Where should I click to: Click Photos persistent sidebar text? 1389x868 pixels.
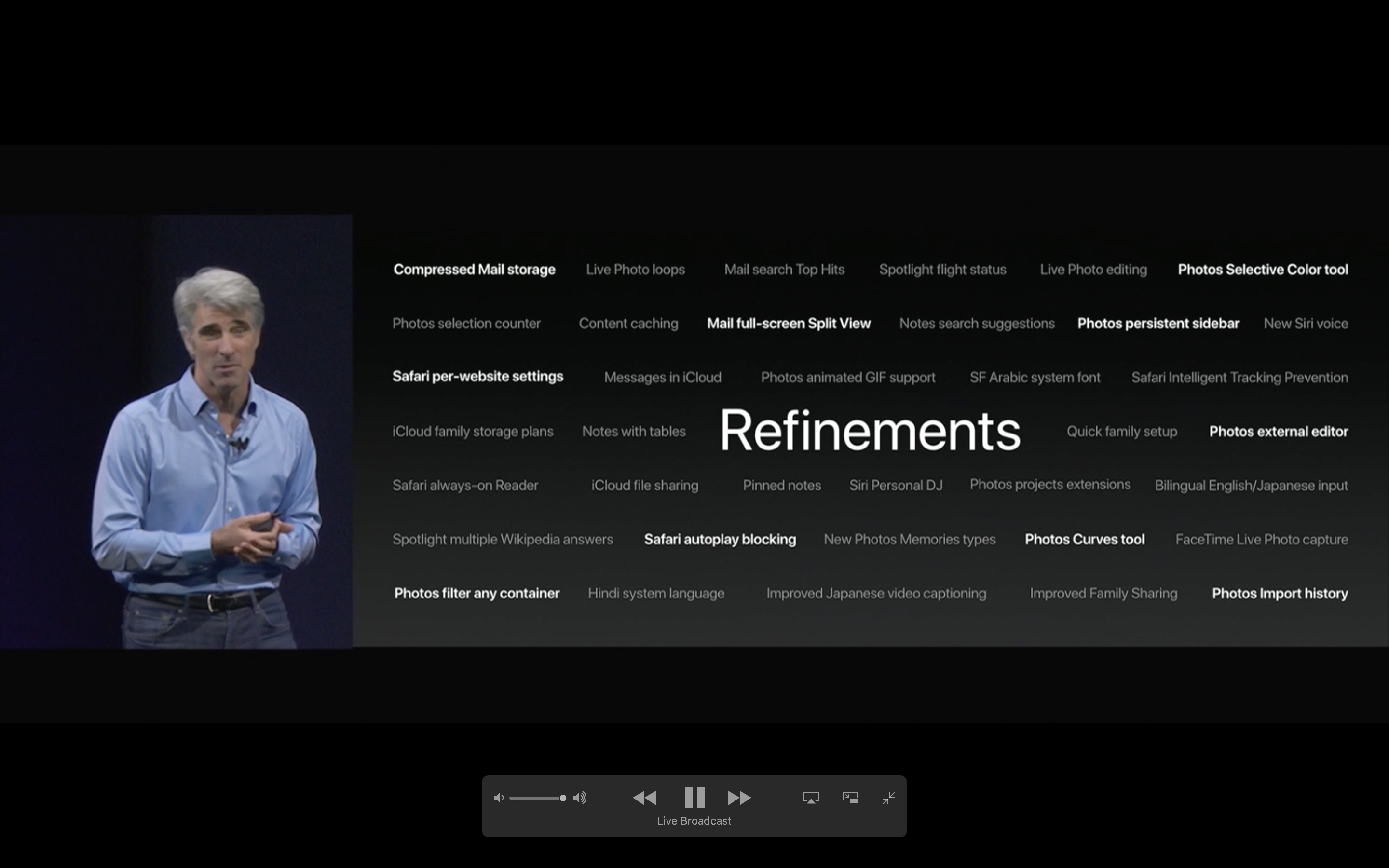click(x=1158, y=323)
